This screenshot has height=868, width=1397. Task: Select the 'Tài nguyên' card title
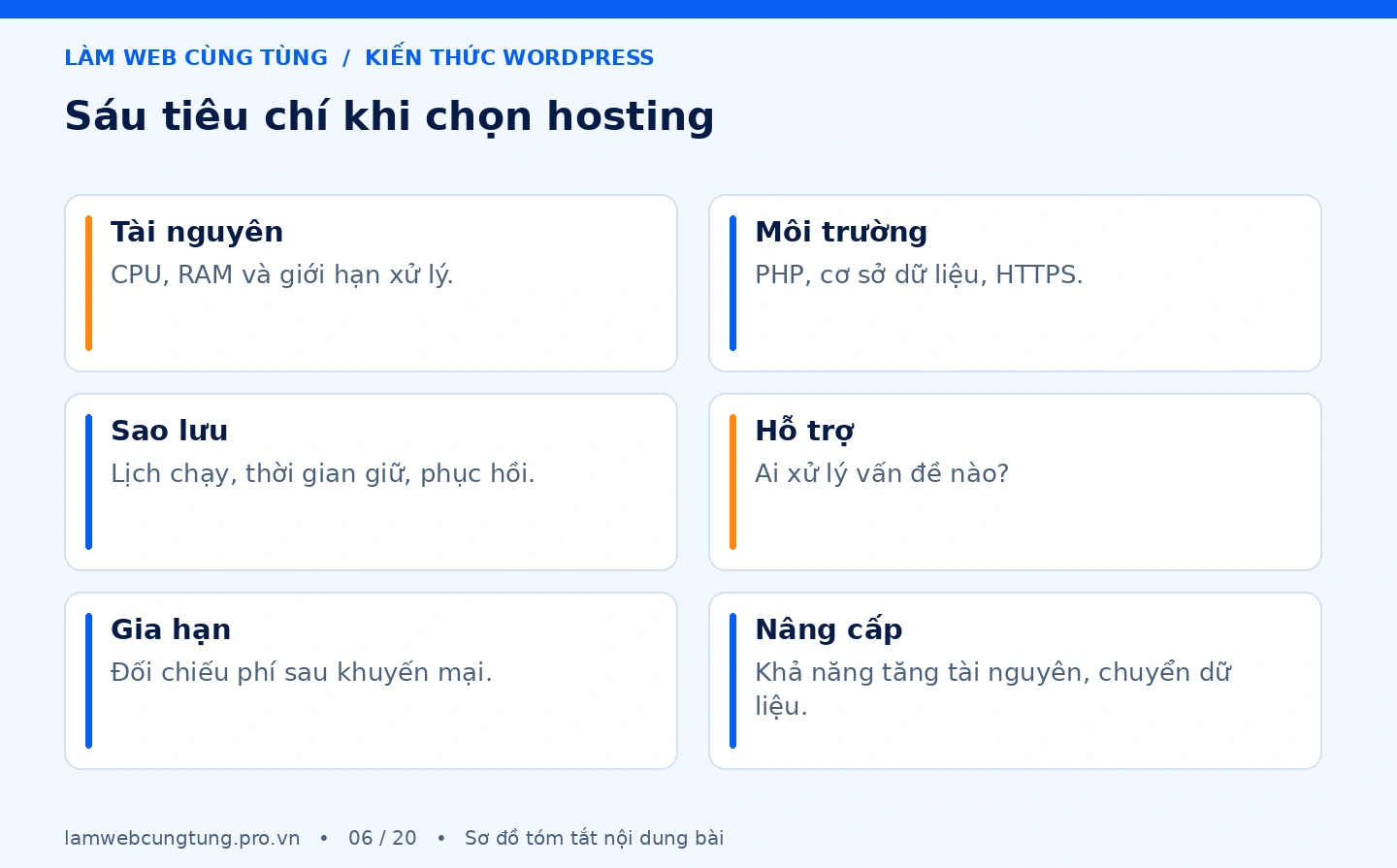click(x=197, y=233)
